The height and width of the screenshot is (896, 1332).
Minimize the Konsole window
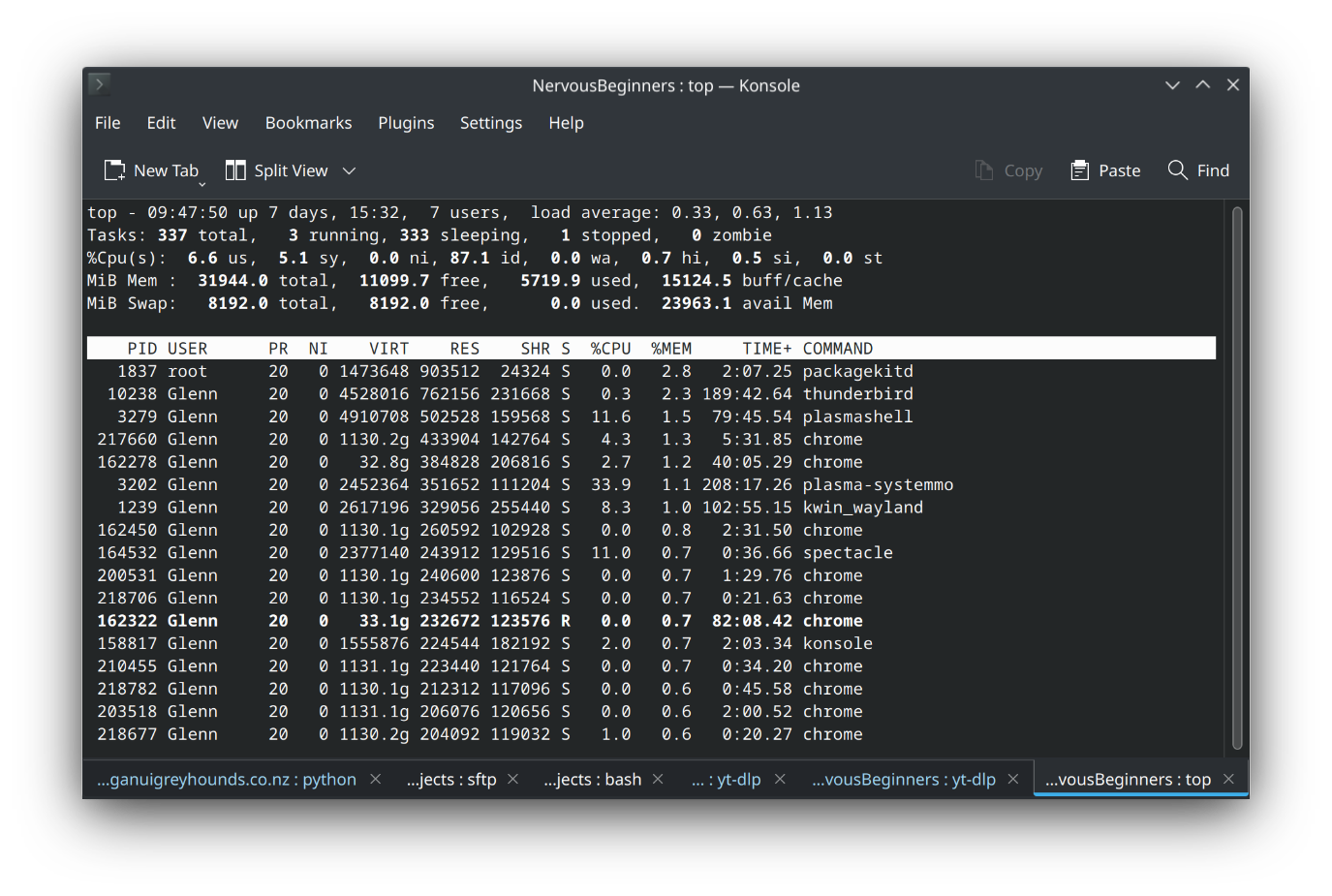coord(1172,85)
